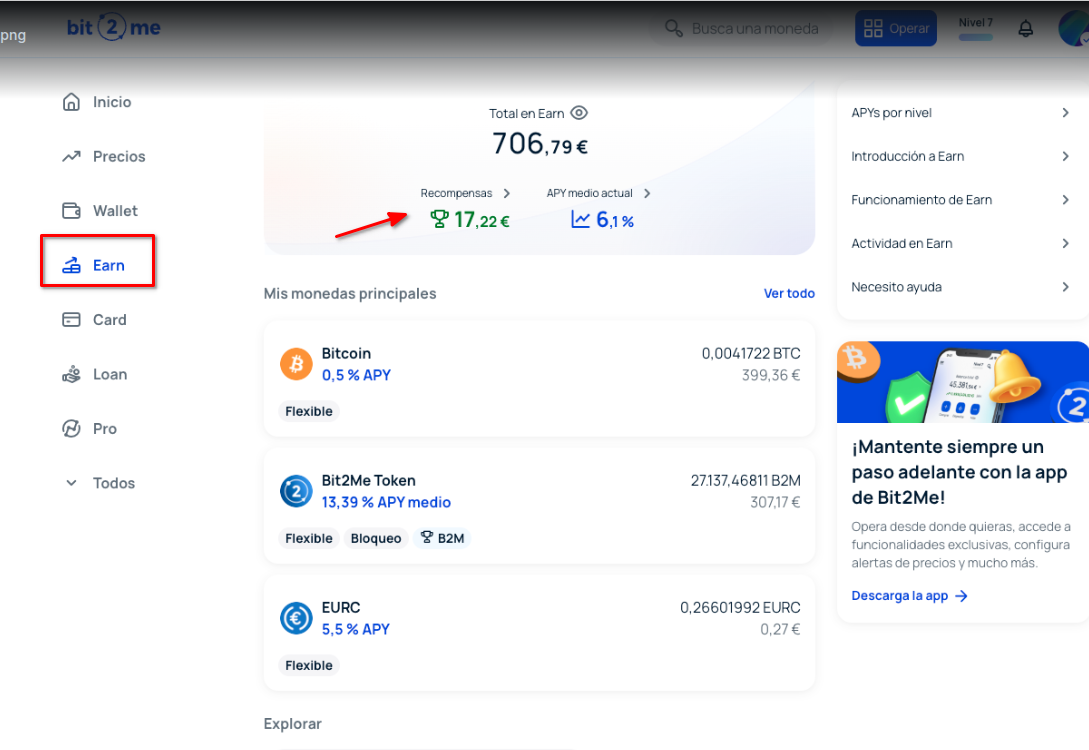Click the user avatar in header

click(1073, 28)
